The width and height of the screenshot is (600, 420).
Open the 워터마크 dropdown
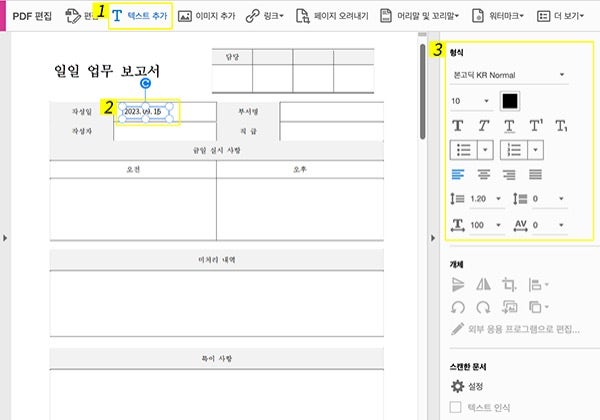point(498,16)
